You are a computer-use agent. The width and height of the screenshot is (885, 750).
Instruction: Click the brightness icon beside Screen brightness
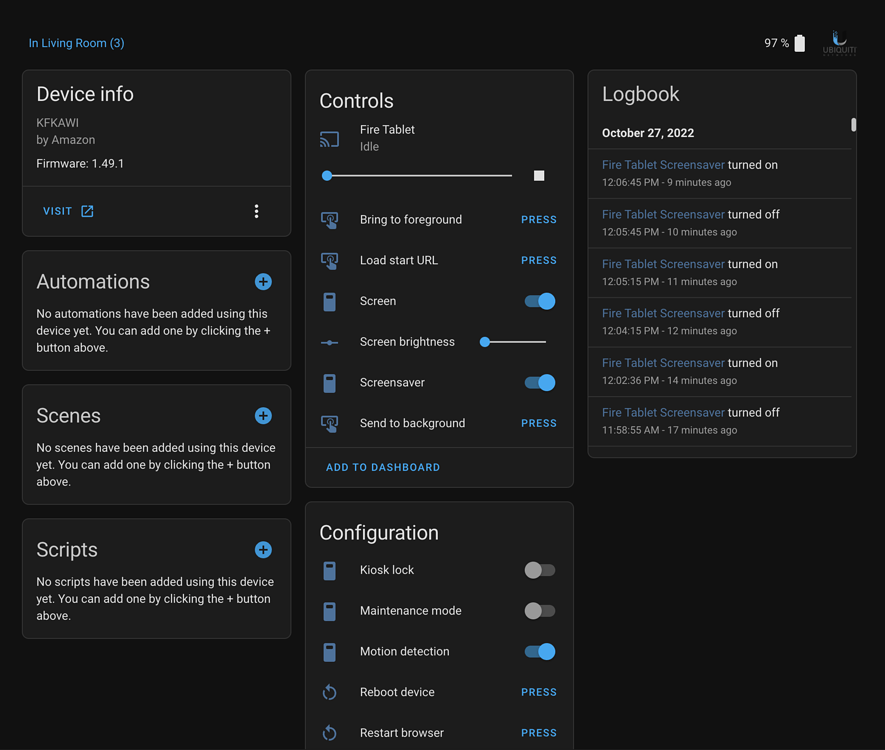coord(330,341)
